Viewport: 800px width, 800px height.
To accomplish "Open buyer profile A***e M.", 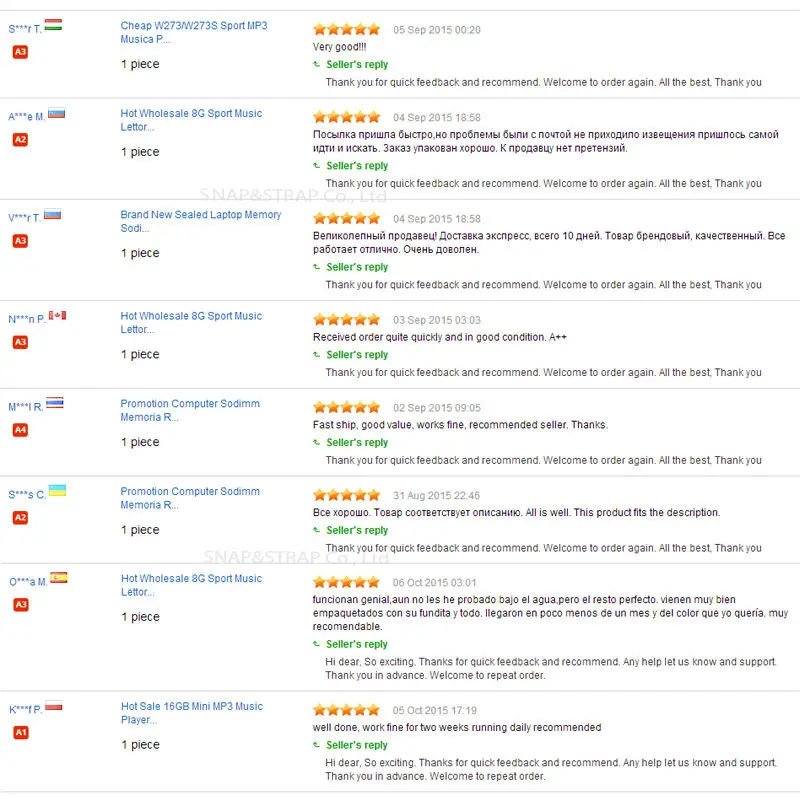I will [26, 116].
